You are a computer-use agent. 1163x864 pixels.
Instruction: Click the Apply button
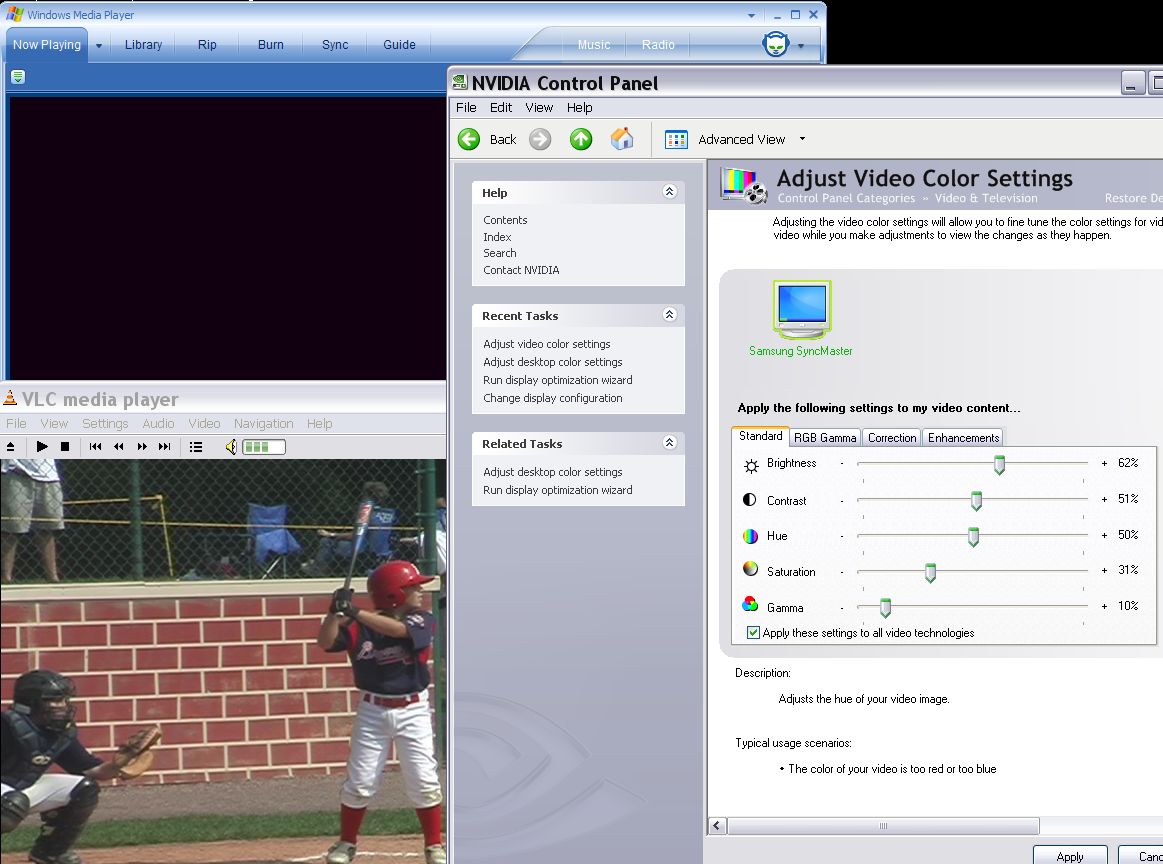click(x=1070, y=855)
